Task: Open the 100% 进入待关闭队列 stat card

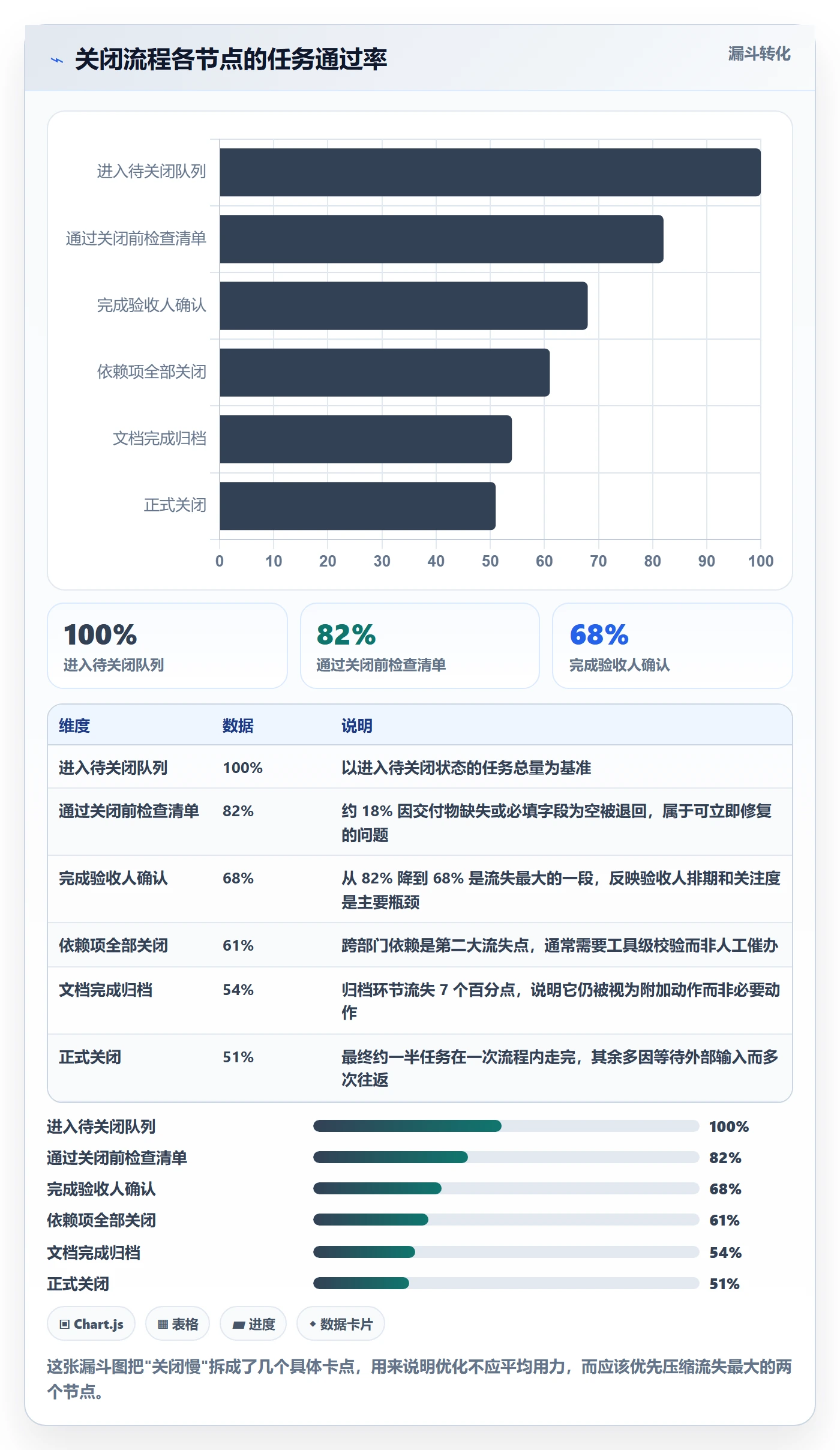Action: (x=167, y=646)
